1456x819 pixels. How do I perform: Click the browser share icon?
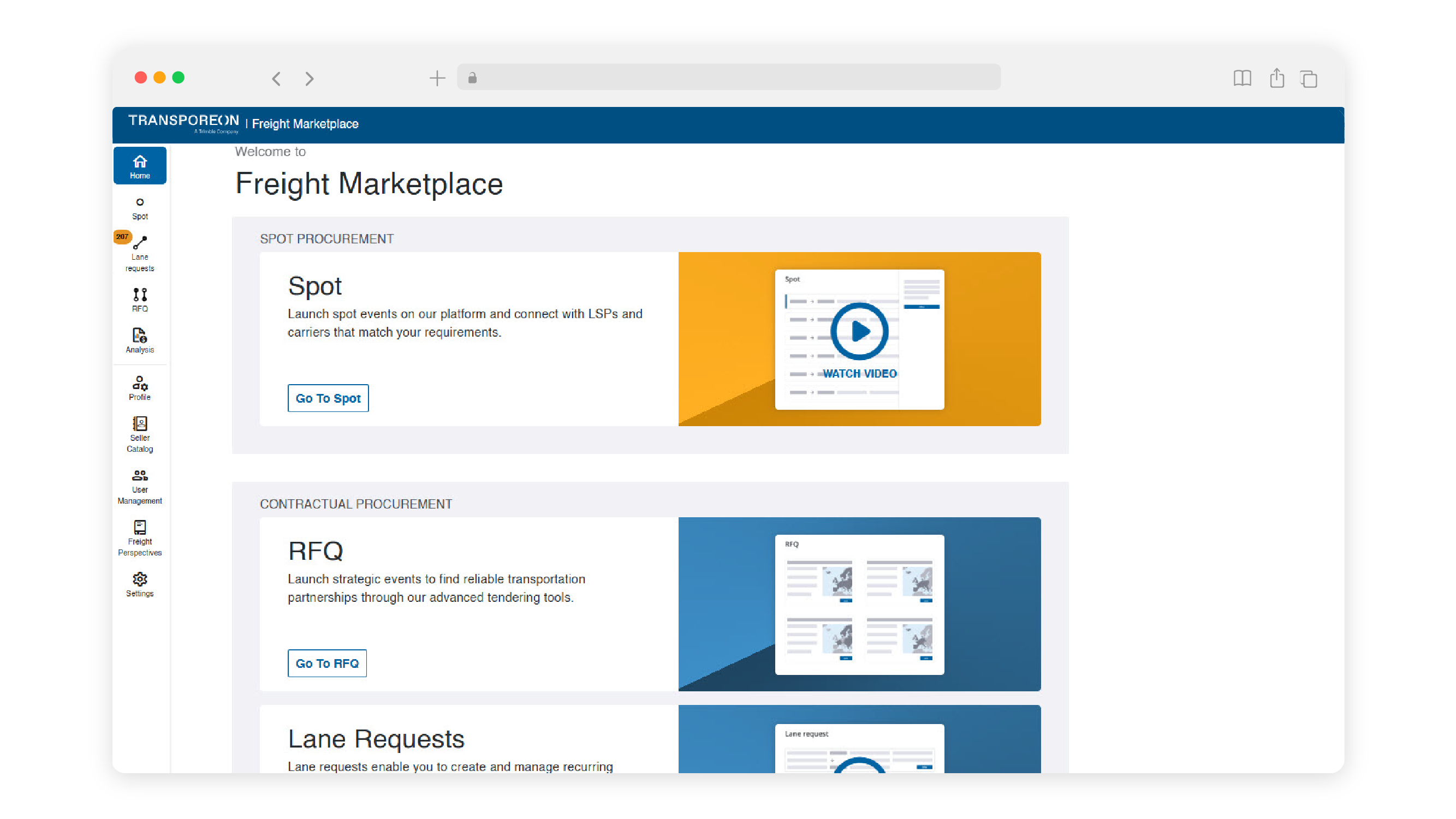pos(1276,78)
